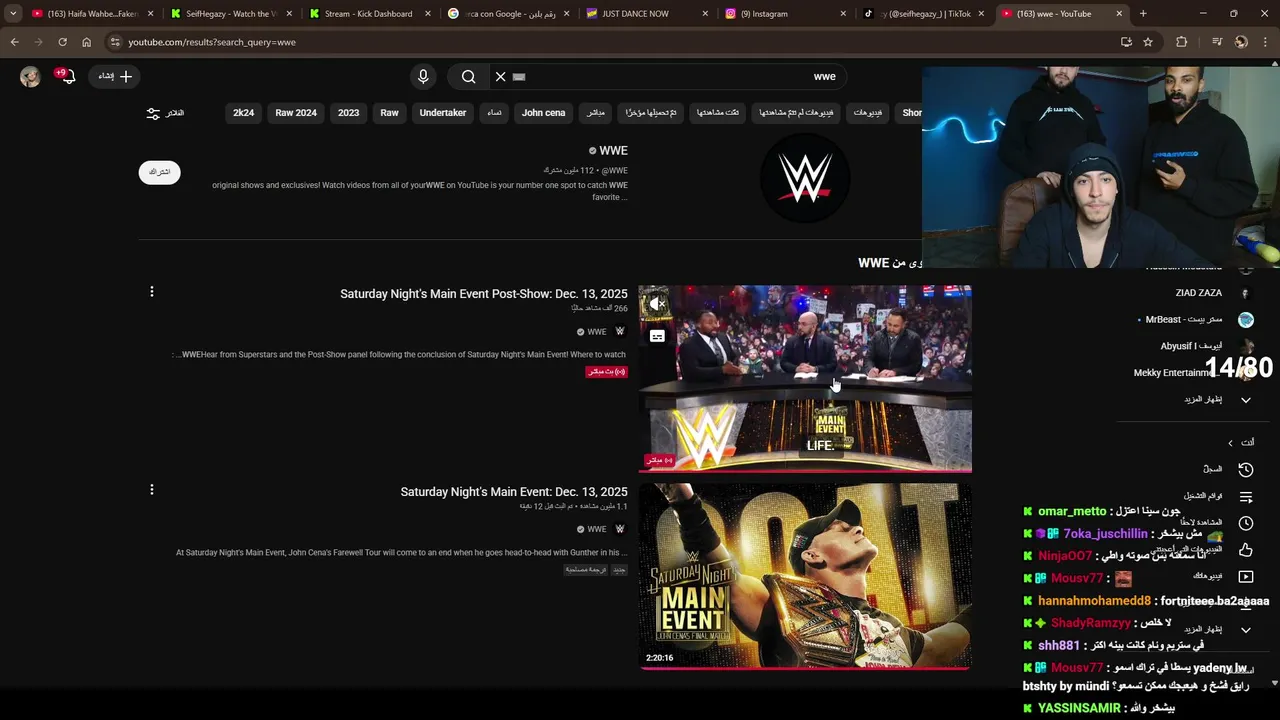Open options menu for the Post-Show video

click(x=152, y=292)
